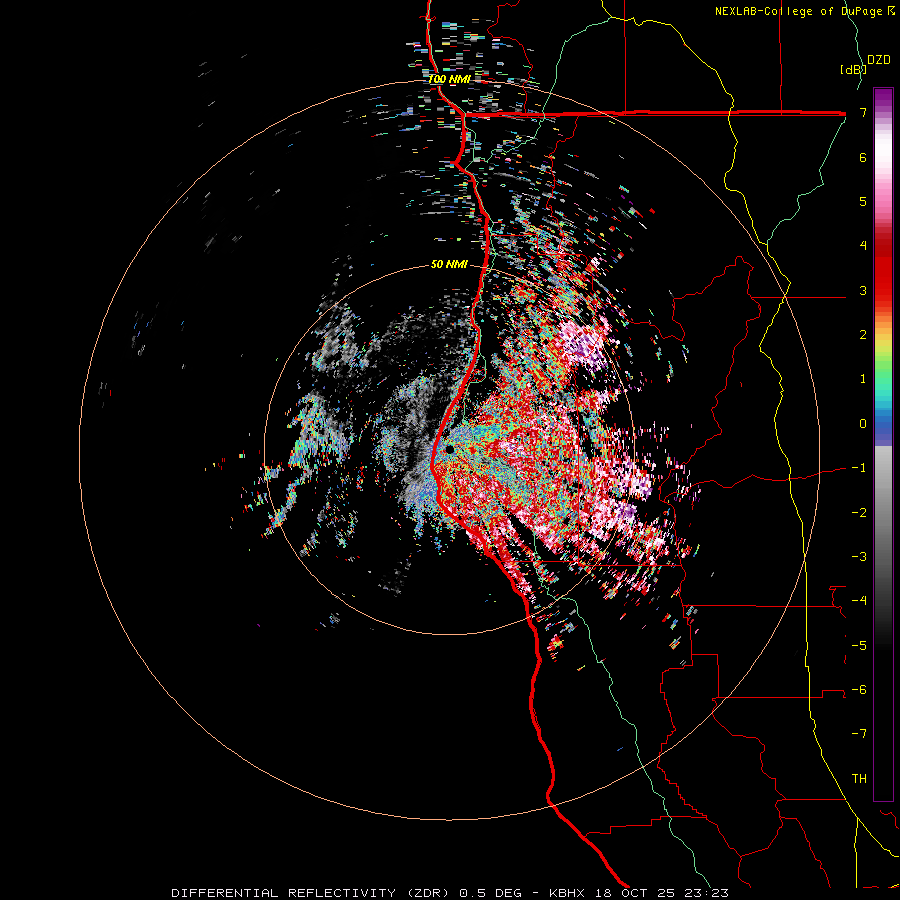
Task: Click the 7 dB tick label
Action: coord(863,112)
